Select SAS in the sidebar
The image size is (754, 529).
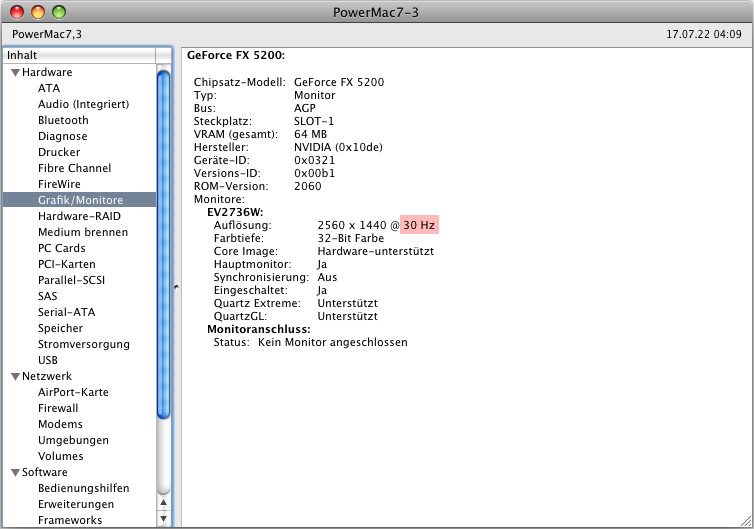click(48, 296)
